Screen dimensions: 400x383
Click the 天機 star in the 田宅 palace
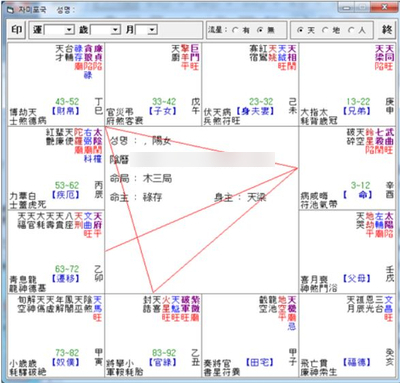[x=292, y=304]
